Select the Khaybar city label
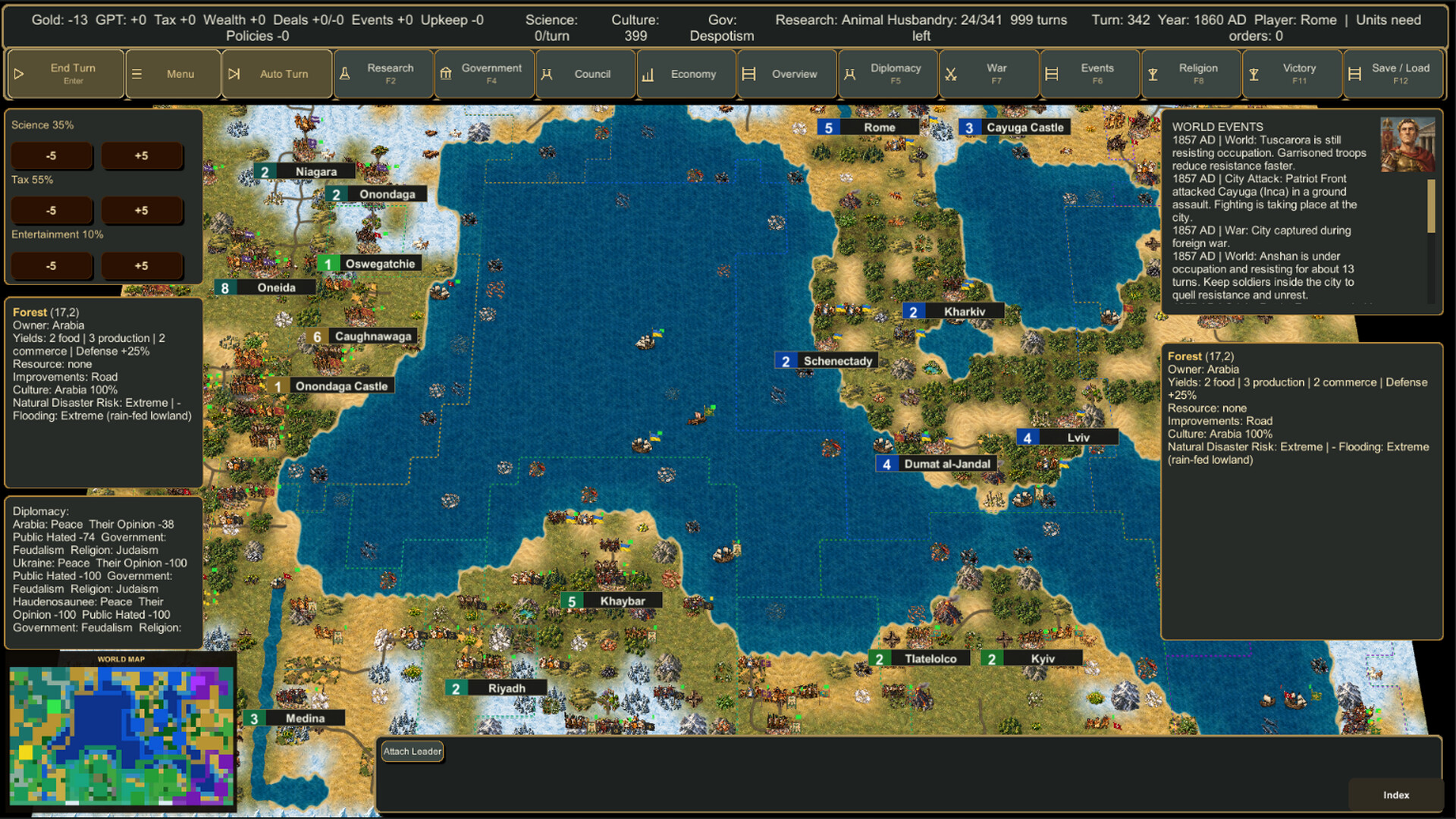The height and width of the screenshot is (819, 1456). pyautogui.click(x=611, y=601)
